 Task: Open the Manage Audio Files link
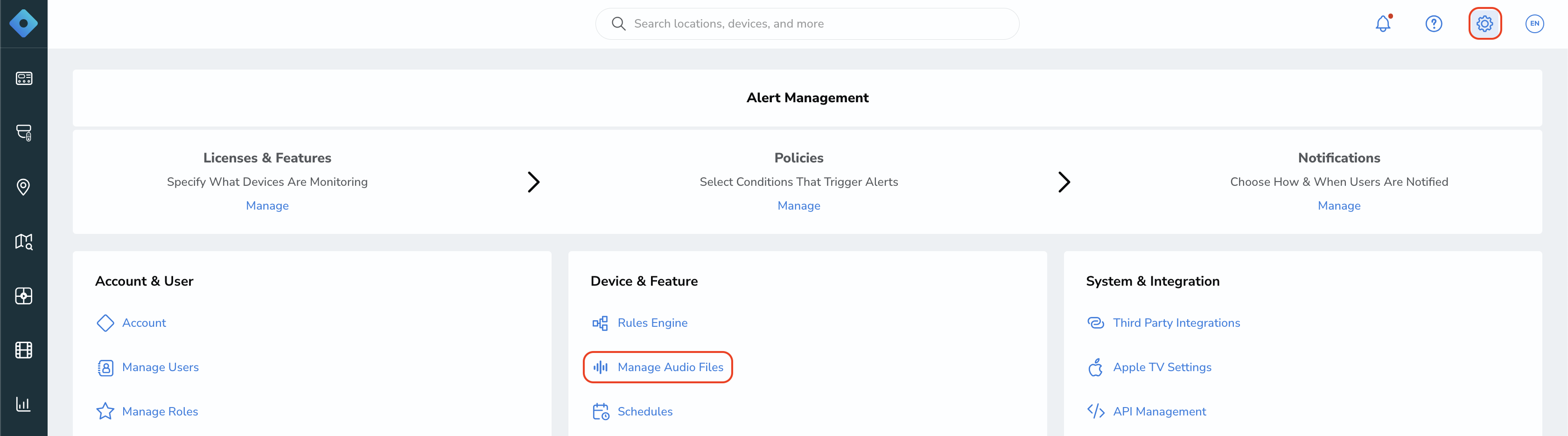tap(670, 367)
